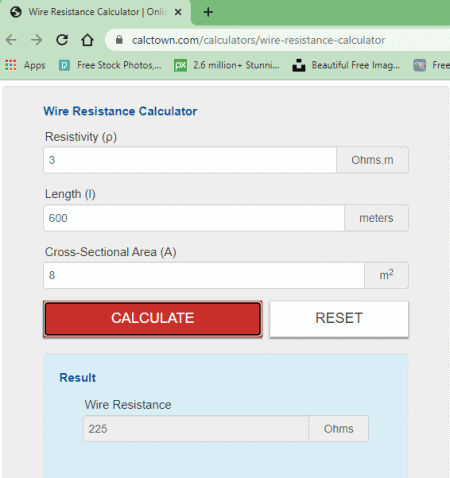Click the m² unit label
Screen dimensions: 450x478
(x=386, y=275)
